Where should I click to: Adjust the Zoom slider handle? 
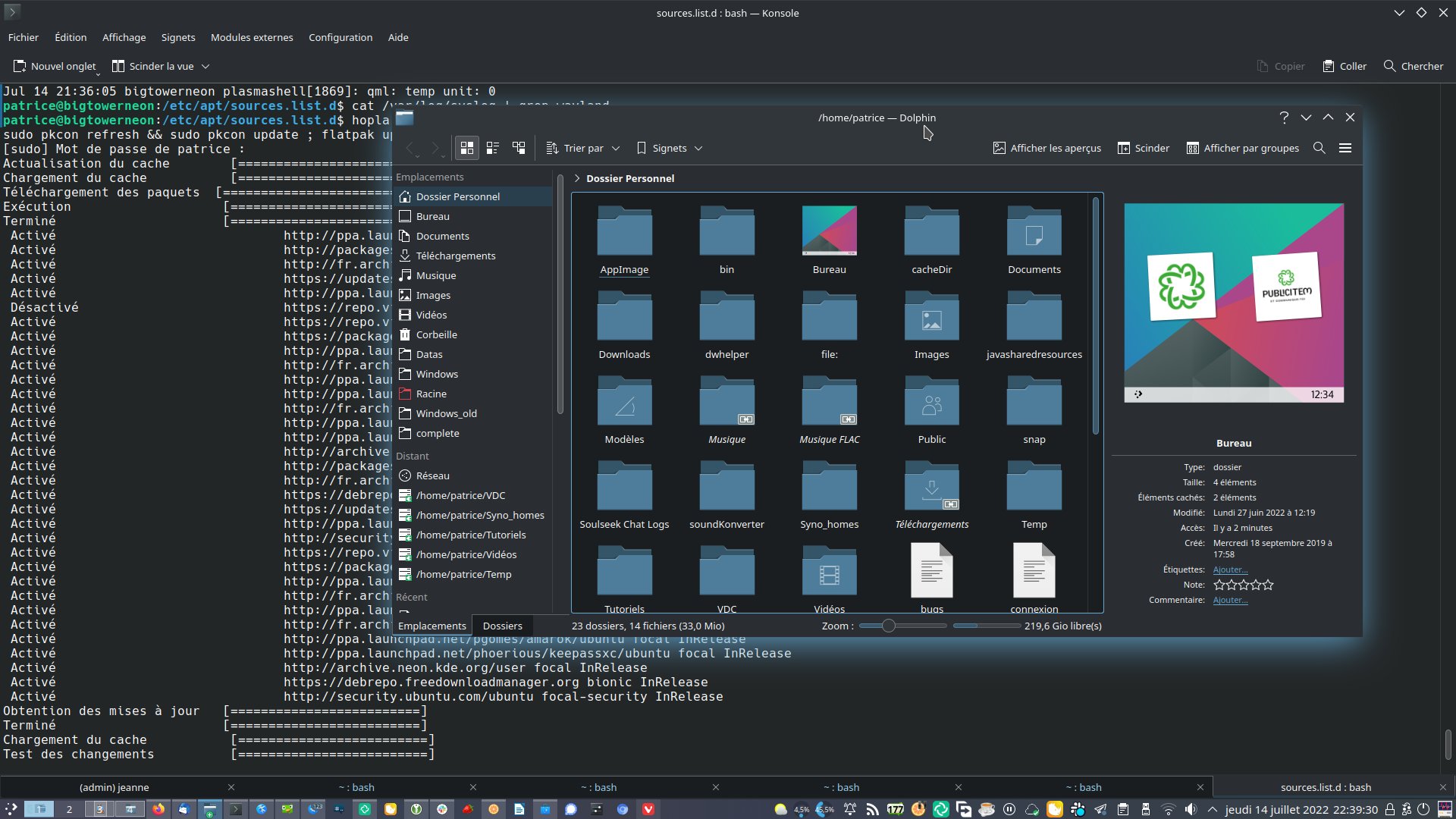(888, 626)
